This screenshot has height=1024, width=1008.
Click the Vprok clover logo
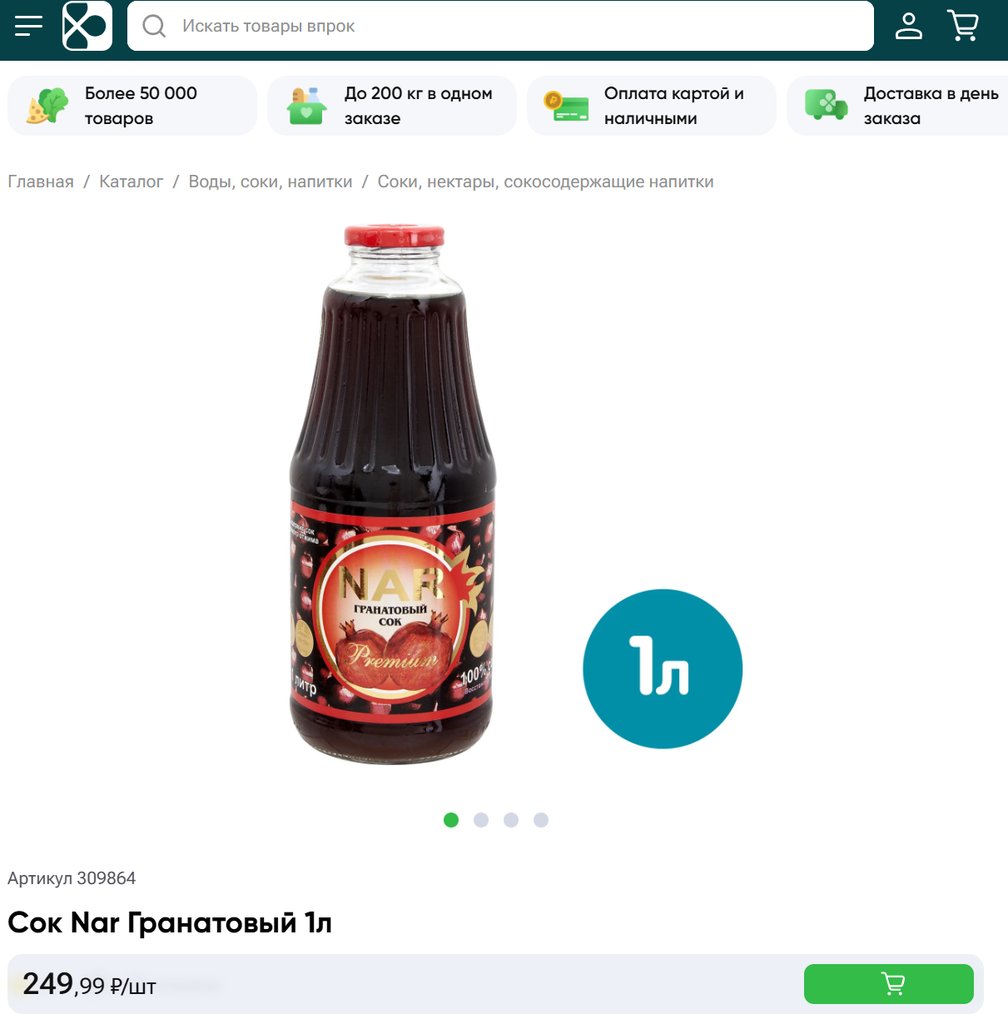click(x=87, y=26)
